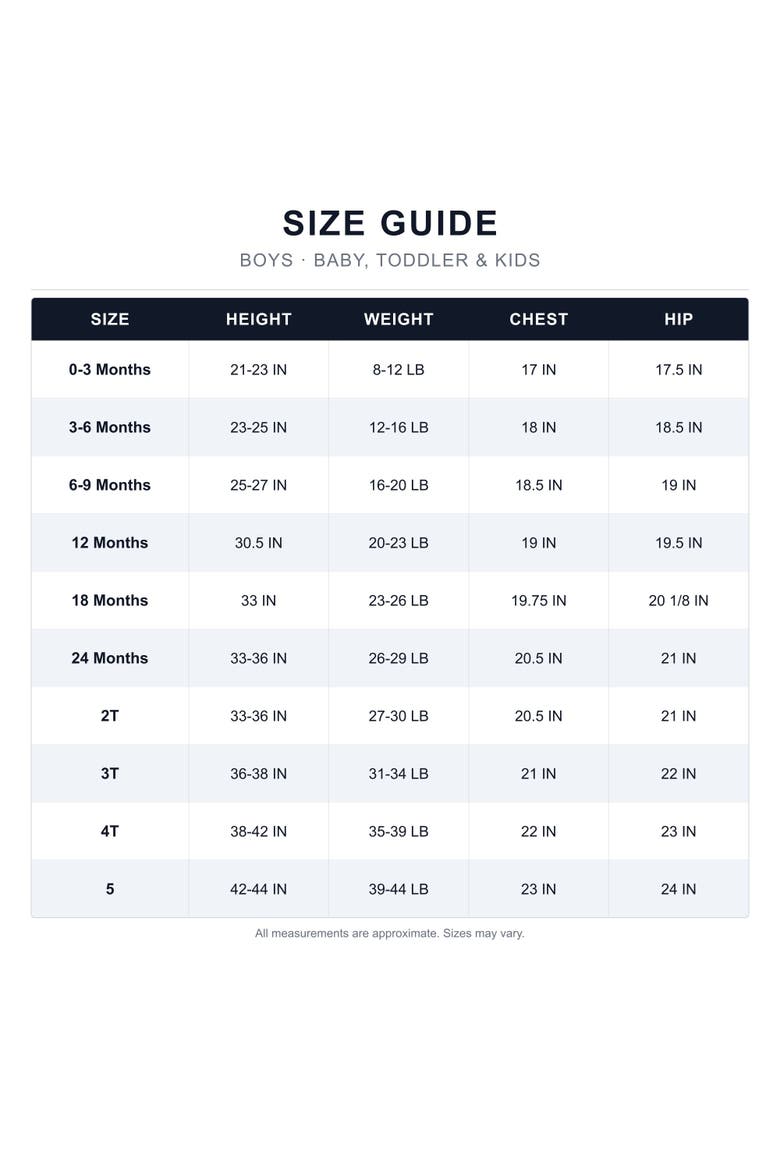Click the SIZE GUIDE title
The height and width of the screenshot is (1170, 780).
tap(390, 223)
